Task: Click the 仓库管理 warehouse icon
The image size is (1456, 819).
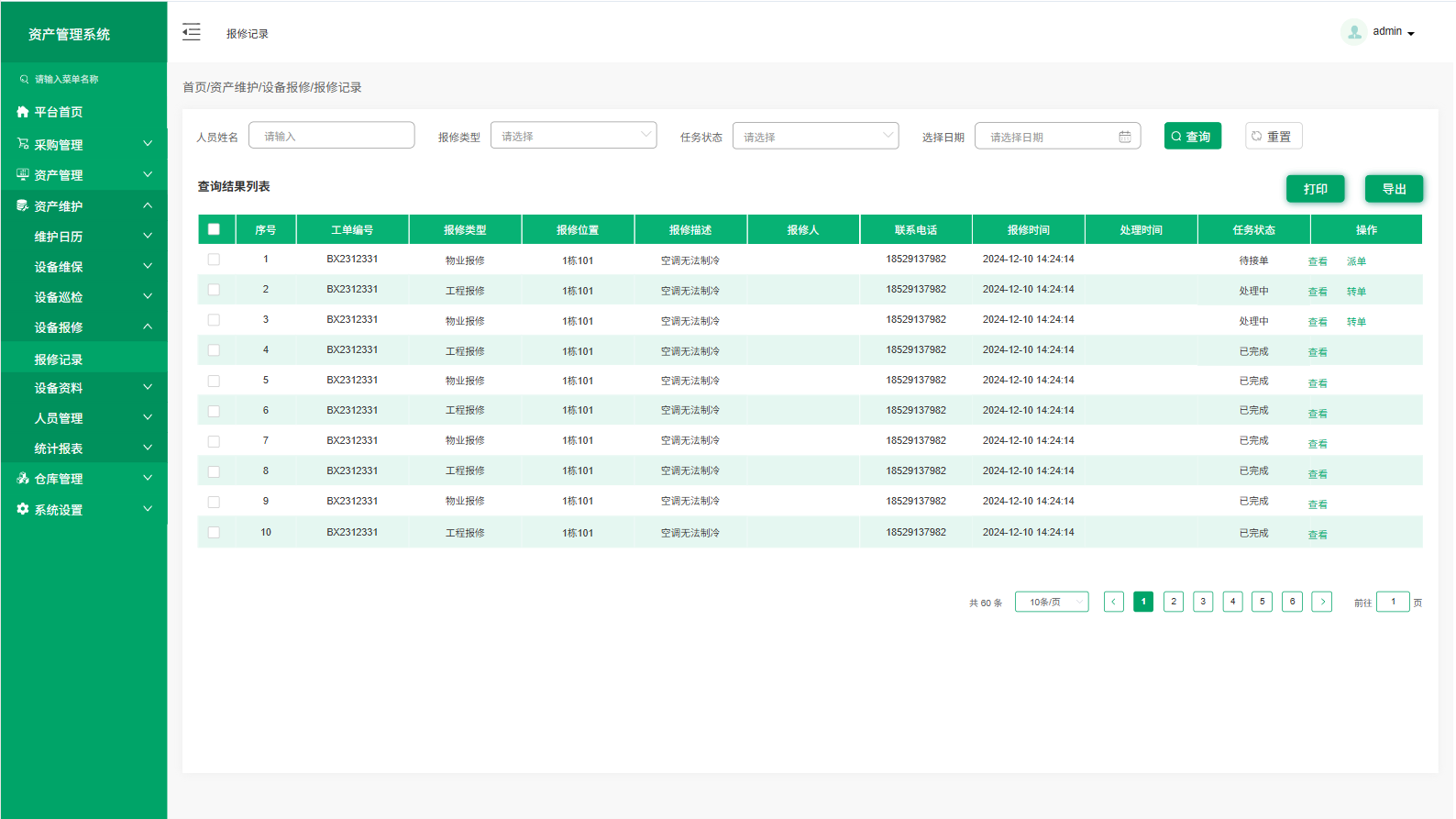Action: (23, 479)
